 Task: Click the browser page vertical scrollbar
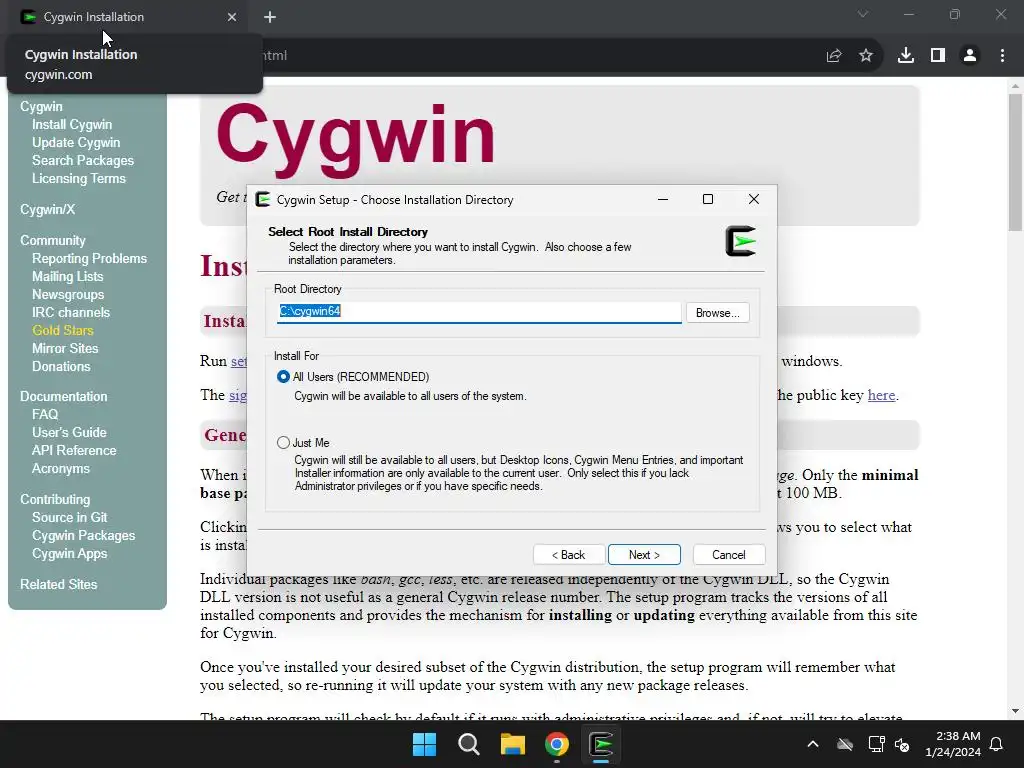click(x=1015, y=163)
